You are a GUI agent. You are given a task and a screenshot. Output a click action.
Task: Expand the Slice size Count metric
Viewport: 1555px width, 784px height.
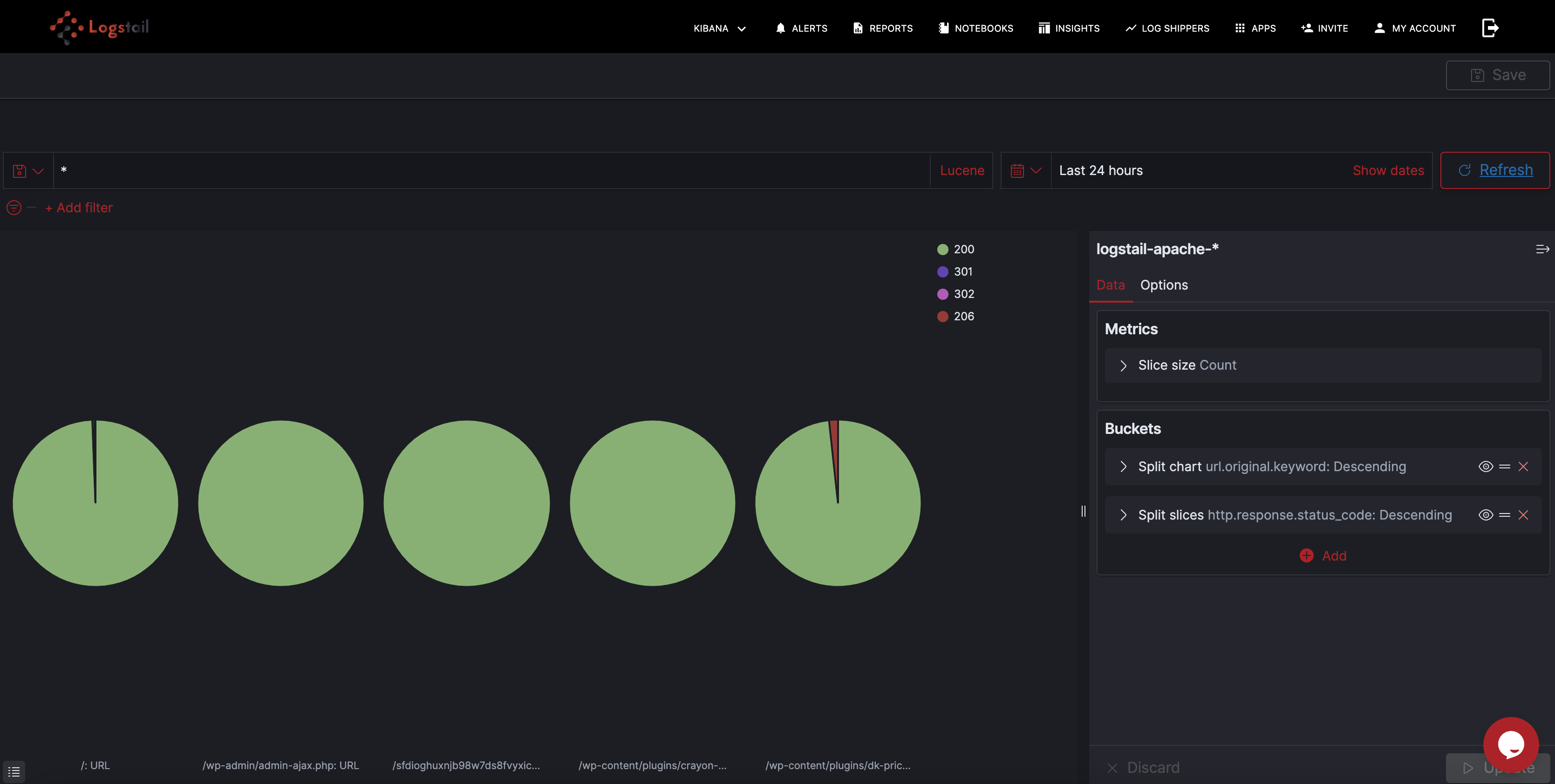pos(1123,365)
